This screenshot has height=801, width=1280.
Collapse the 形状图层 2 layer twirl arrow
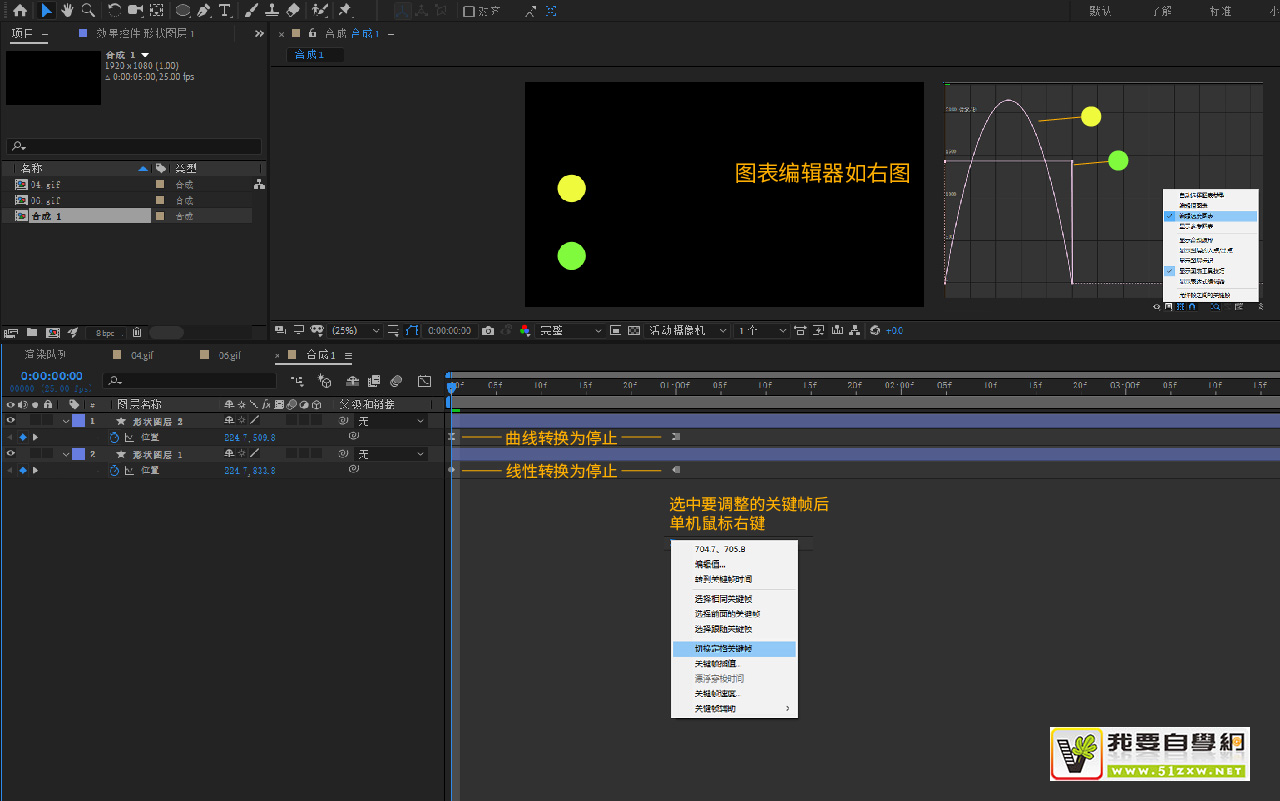click(x=66, y=421)
